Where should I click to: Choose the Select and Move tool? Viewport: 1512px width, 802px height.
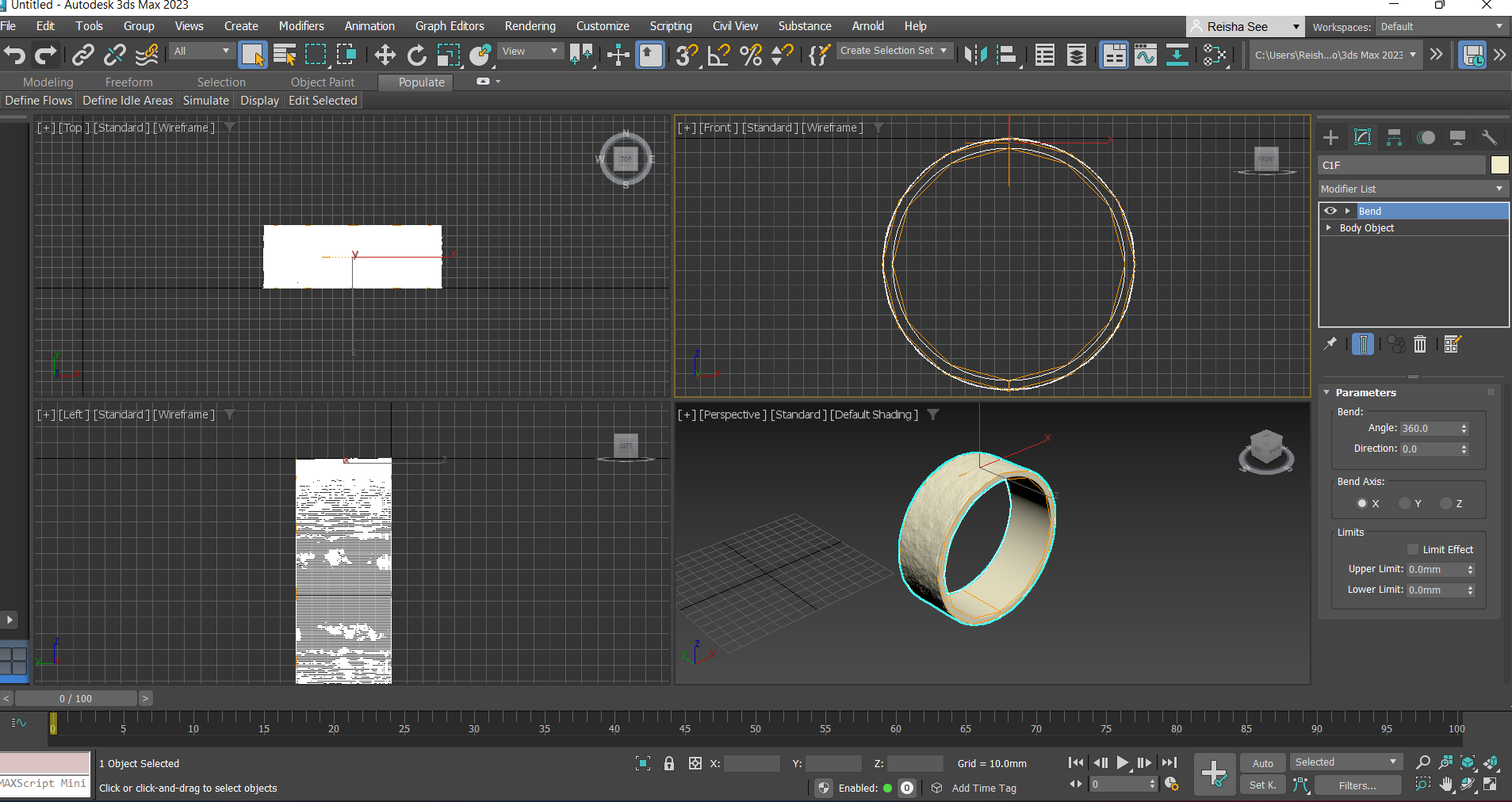[385, 55]
